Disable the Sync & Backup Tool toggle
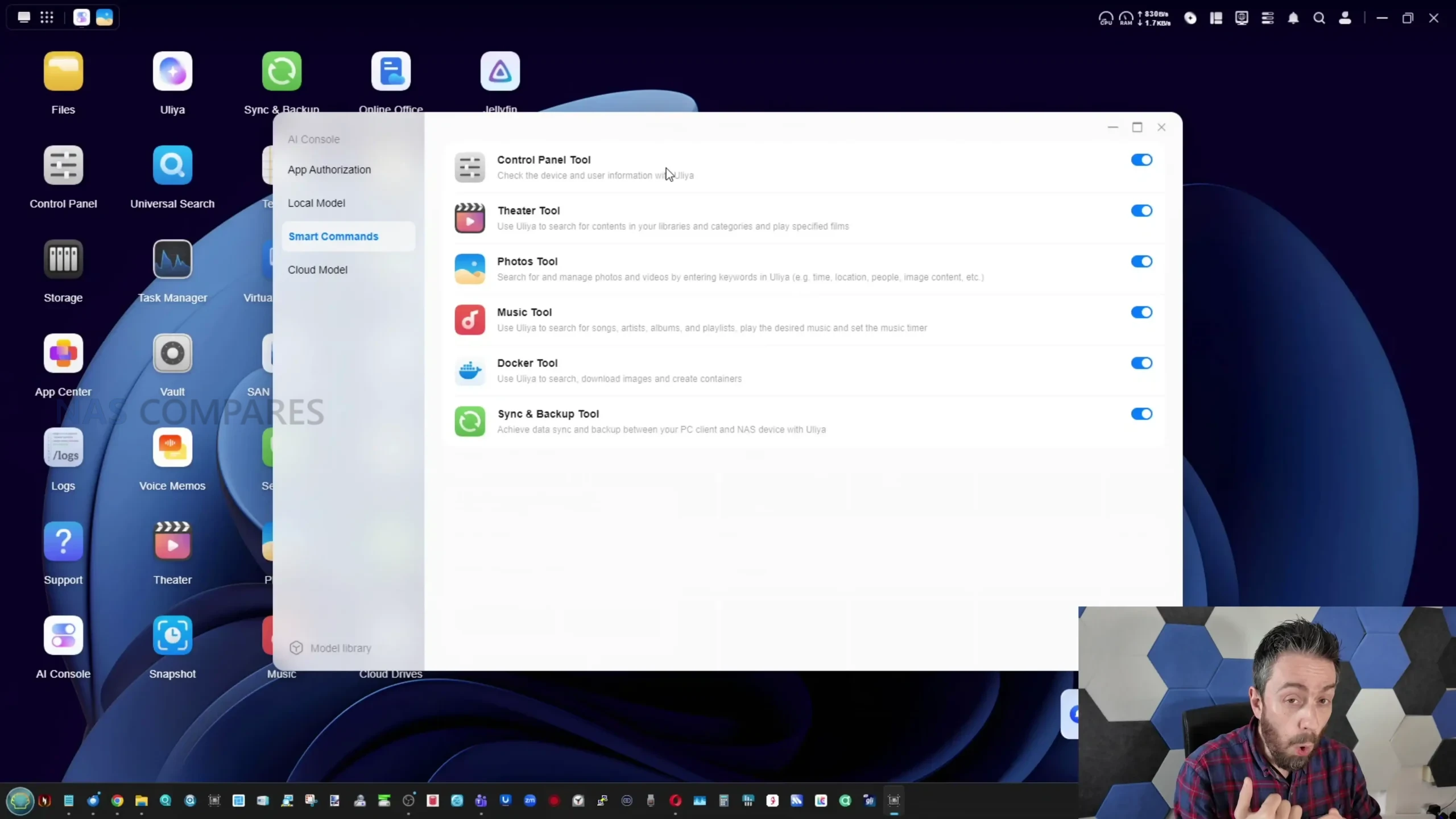Viewport: 1456px width, 819px height. 1141,414
